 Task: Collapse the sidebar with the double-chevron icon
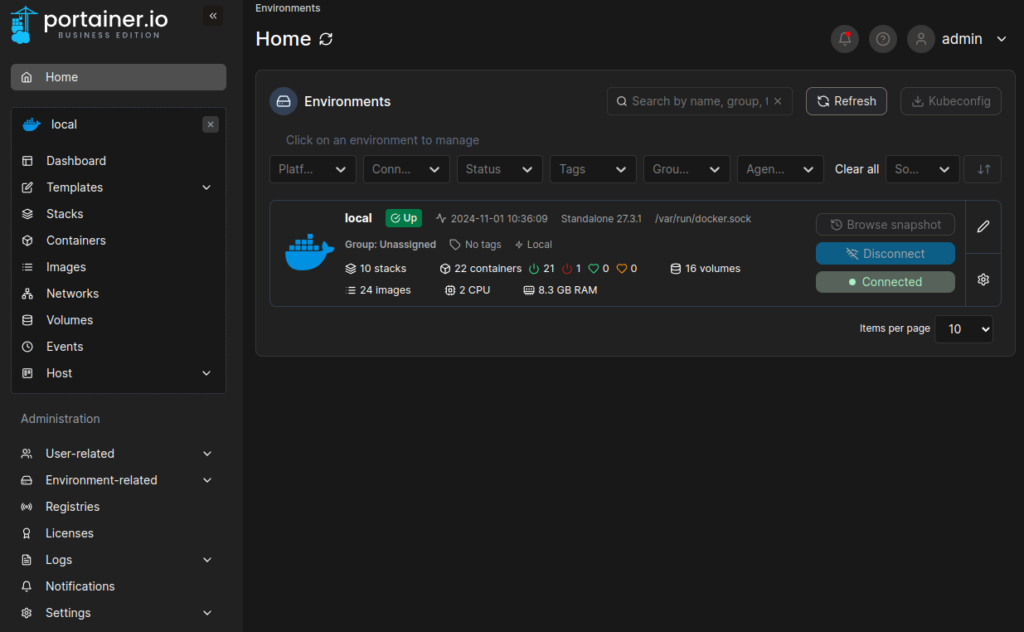pos(213,16)
